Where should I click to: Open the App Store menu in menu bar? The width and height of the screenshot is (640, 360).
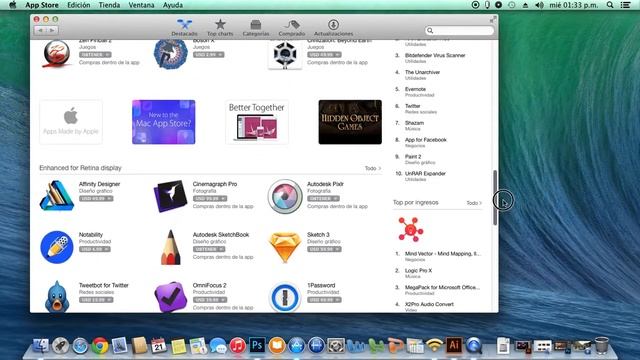[x=42, y=5]
